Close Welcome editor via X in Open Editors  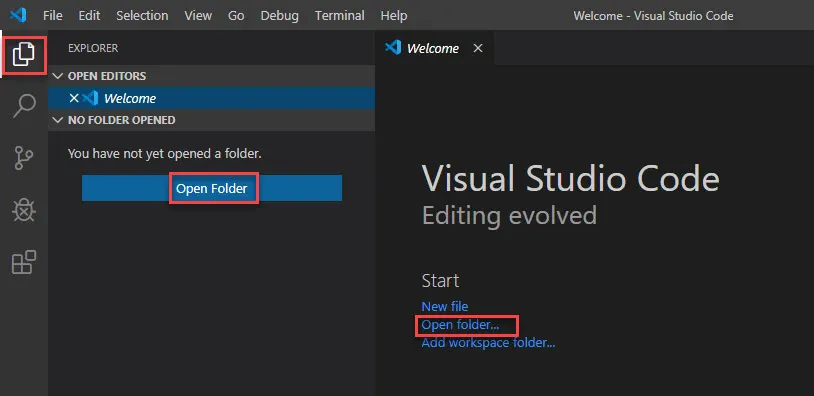point(74,98)
